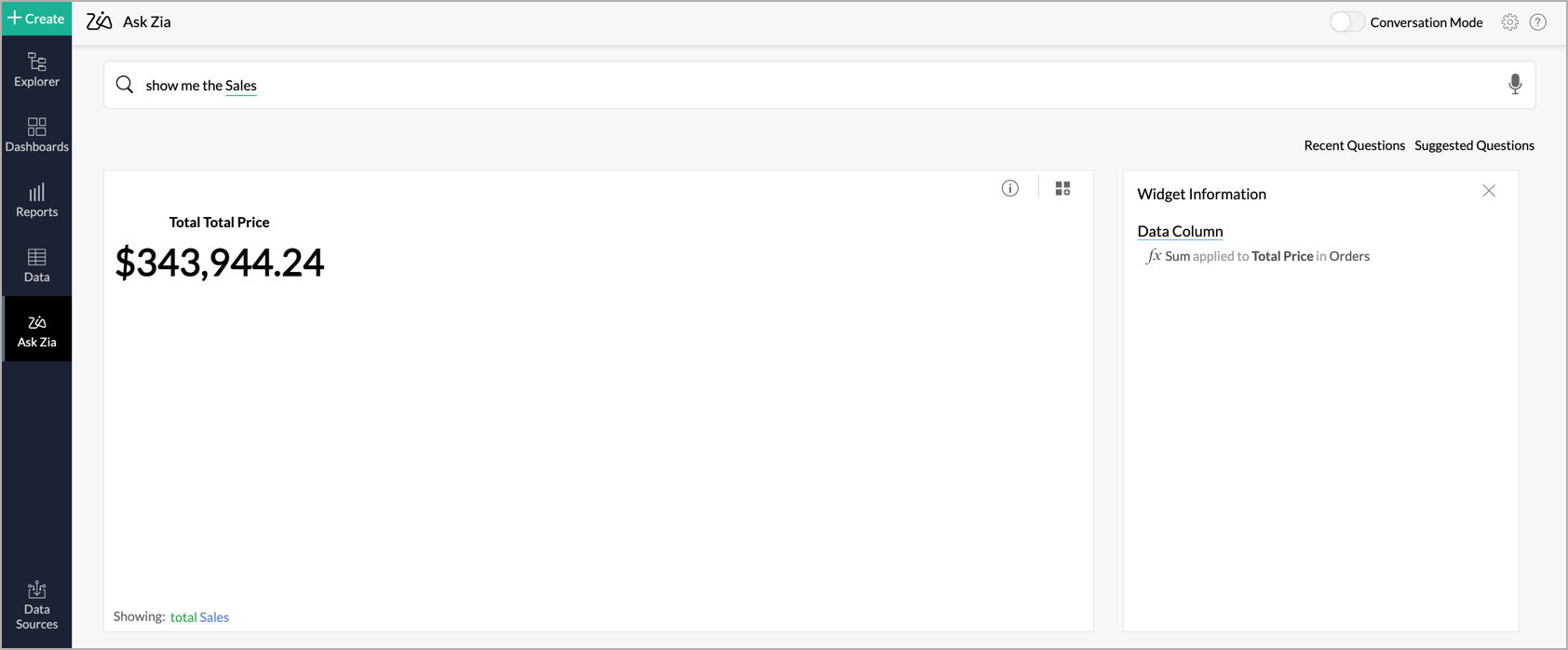Close the Widget Information panel
The height and width of the screenshot is (650, 1568).
(1489, 191)
